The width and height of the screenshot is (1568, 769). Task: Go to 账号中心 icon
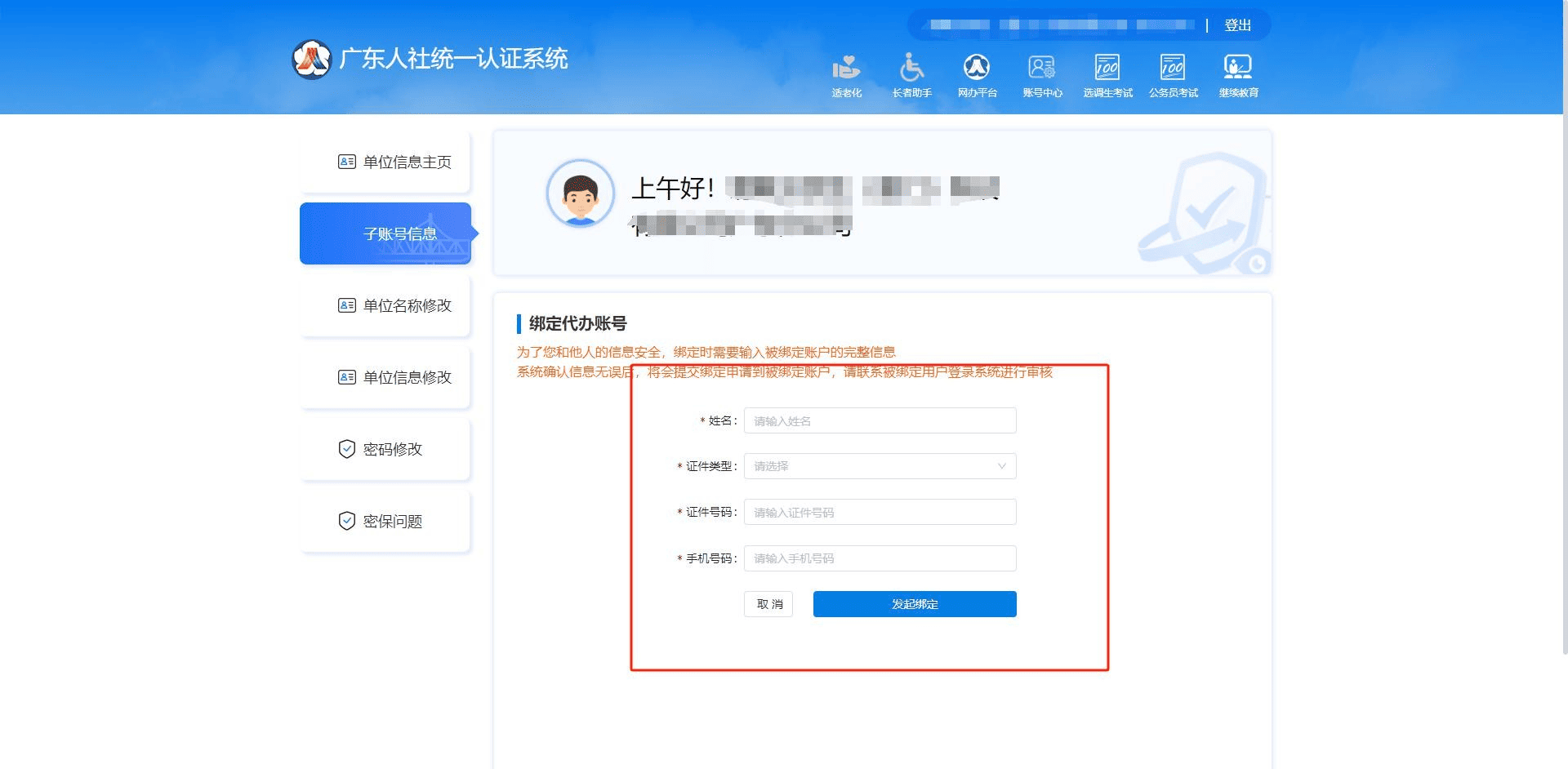pos(1042,68)
